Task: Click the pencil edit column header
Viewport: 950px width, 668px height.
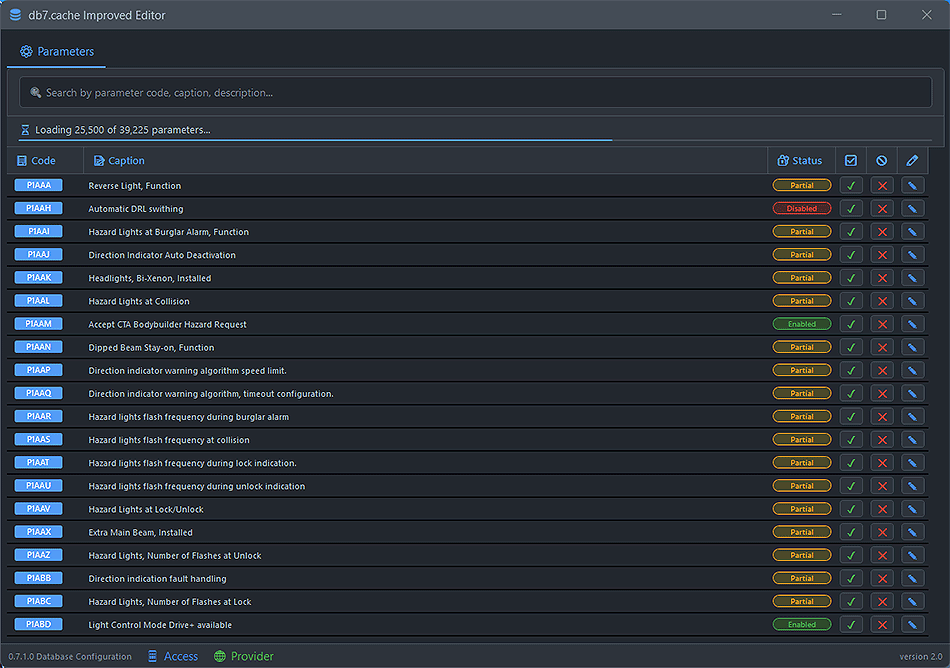Action: point(912,160)
